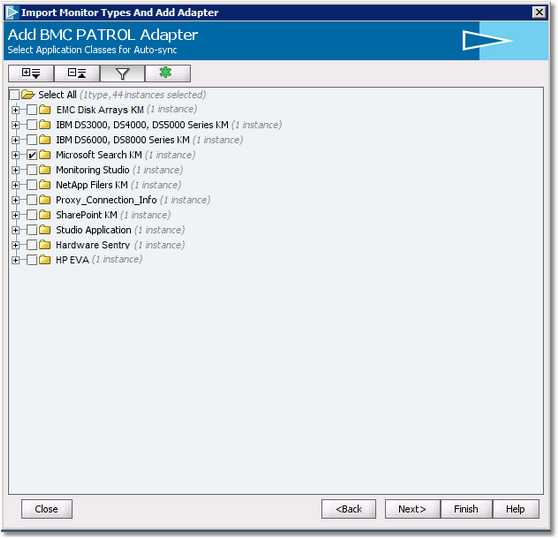Expand the Microsoft Search KM node
The image size is (558, 539).
pyautogui.click(x=15, y=155)
